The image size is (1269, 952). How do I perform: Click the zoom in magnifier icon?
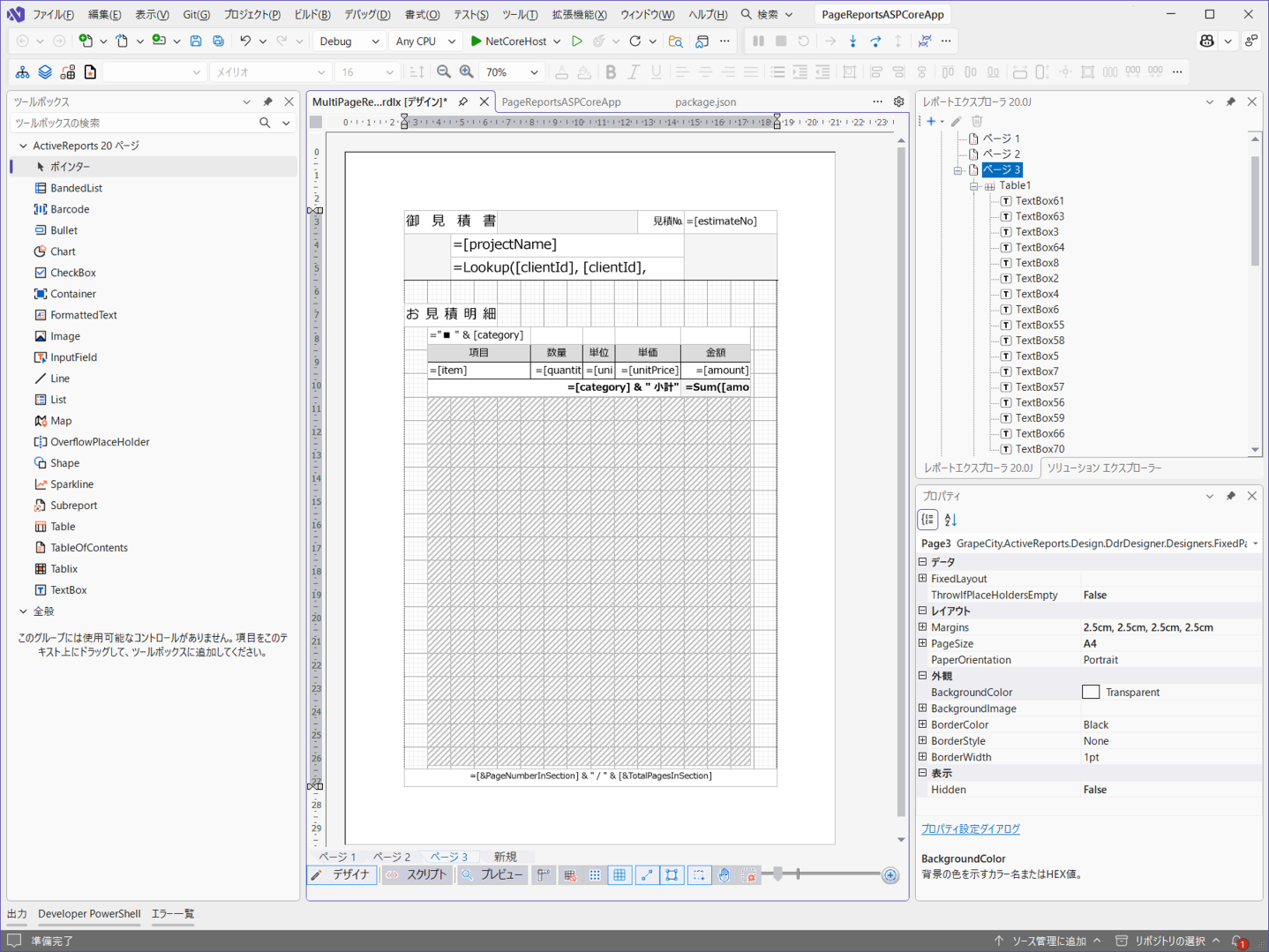[466, 72]
